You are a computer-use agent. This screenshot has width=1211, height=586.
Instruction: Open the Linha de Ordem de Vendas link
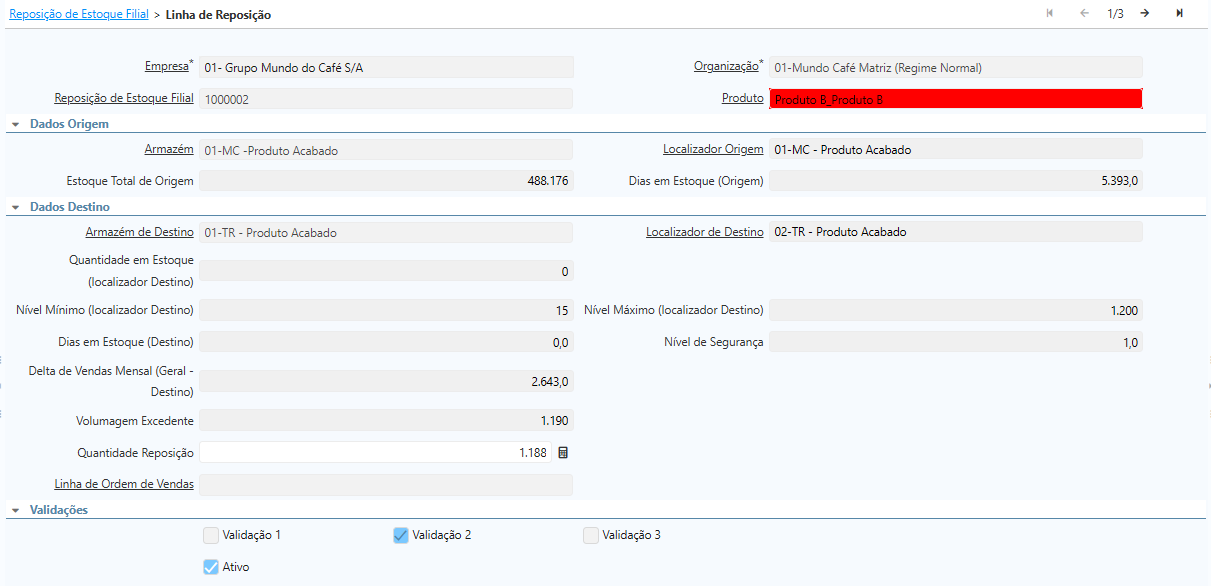pyautogui.click(x=124, y=484)
